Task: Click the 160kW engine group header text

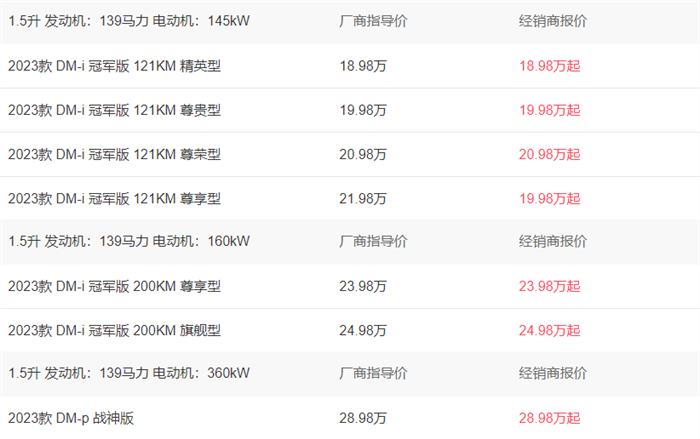Action: (x=129, y=242)
